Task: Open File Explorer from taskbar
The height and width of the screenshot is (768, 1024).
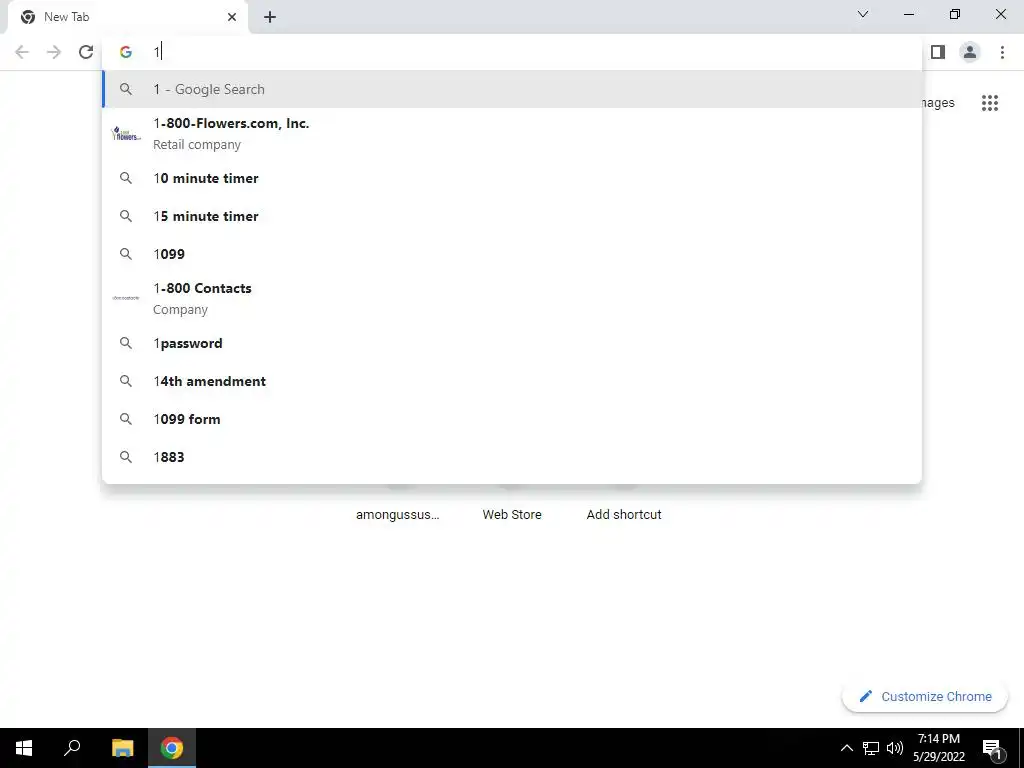Action: click(122, 748)
